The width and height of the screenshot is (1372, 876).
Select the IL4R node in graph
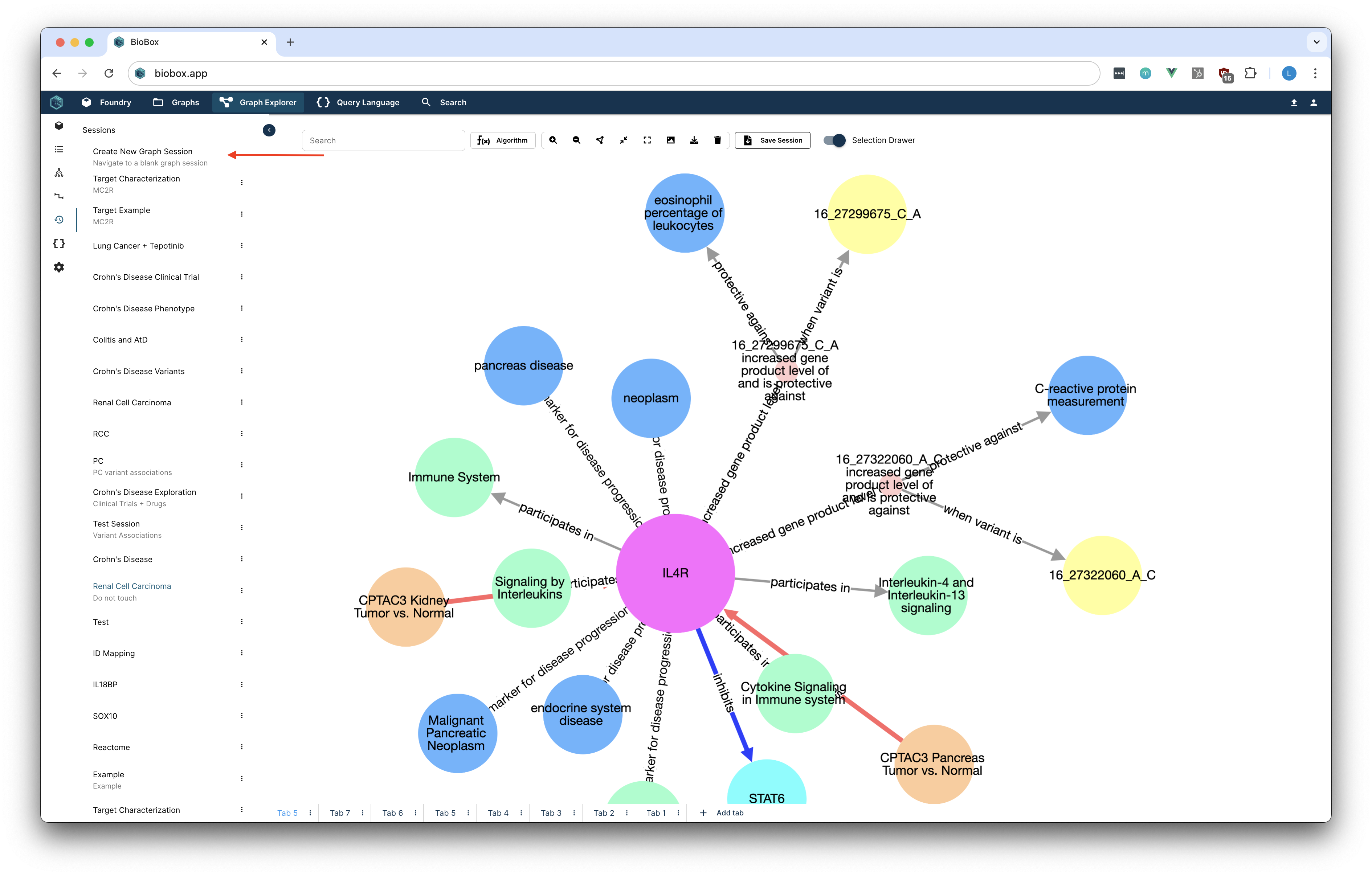(x=675, y=573)
